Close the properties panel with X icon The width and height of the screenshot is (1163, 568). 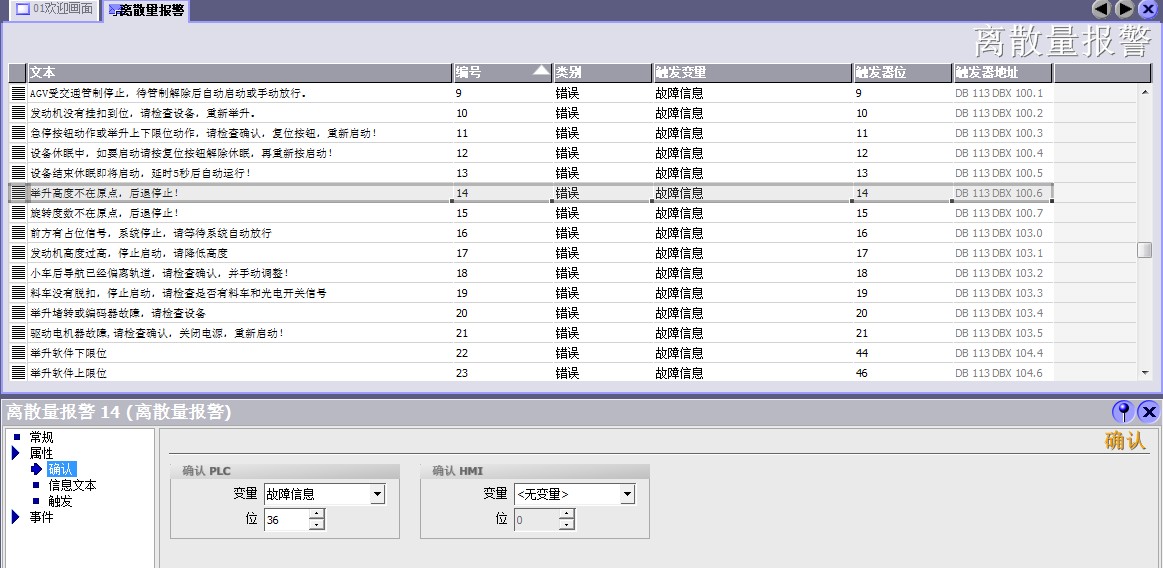pyautogui.click(x=1148, y=412)
